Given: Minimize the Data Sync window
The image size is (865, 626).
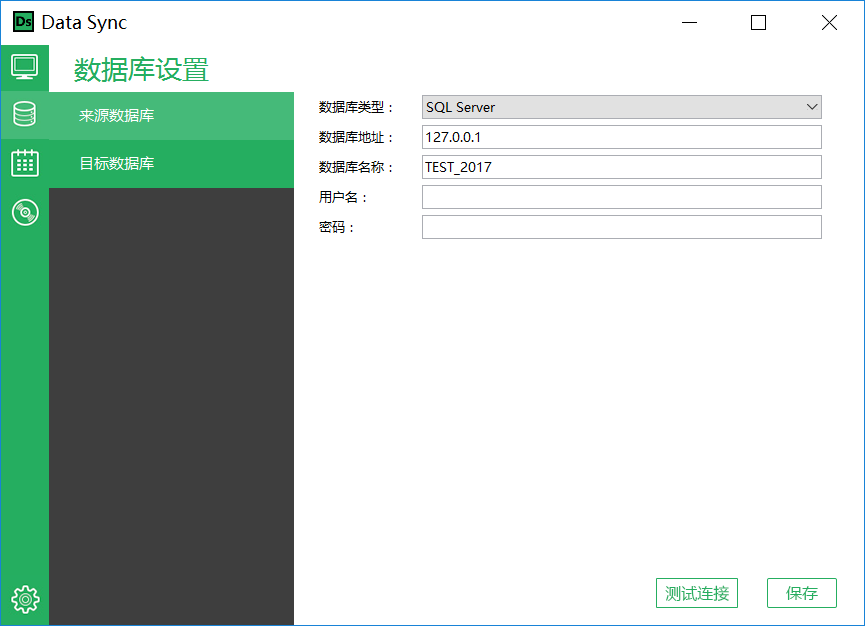Looking at the screenshot, I should click(689, 22).
